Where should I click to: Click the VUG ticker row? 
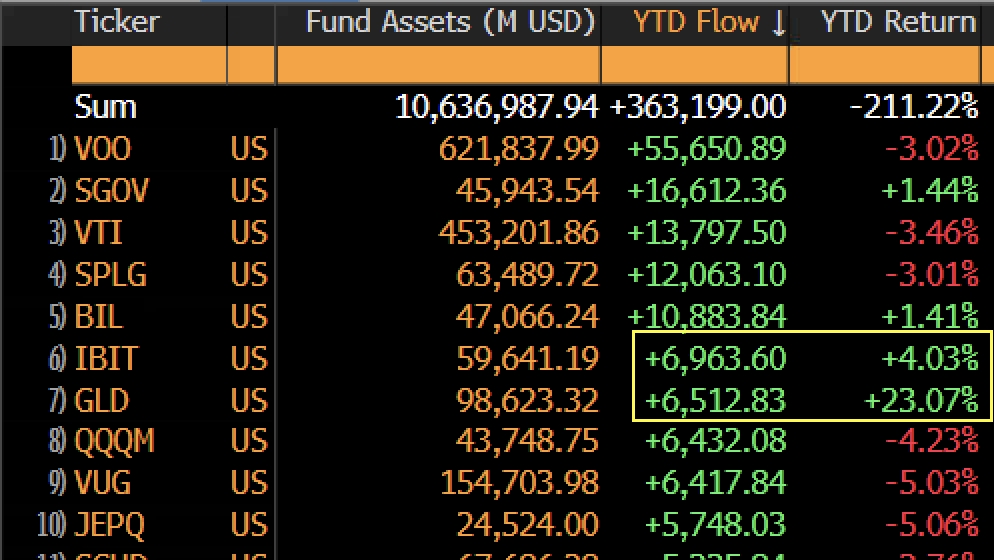point(103,483)
